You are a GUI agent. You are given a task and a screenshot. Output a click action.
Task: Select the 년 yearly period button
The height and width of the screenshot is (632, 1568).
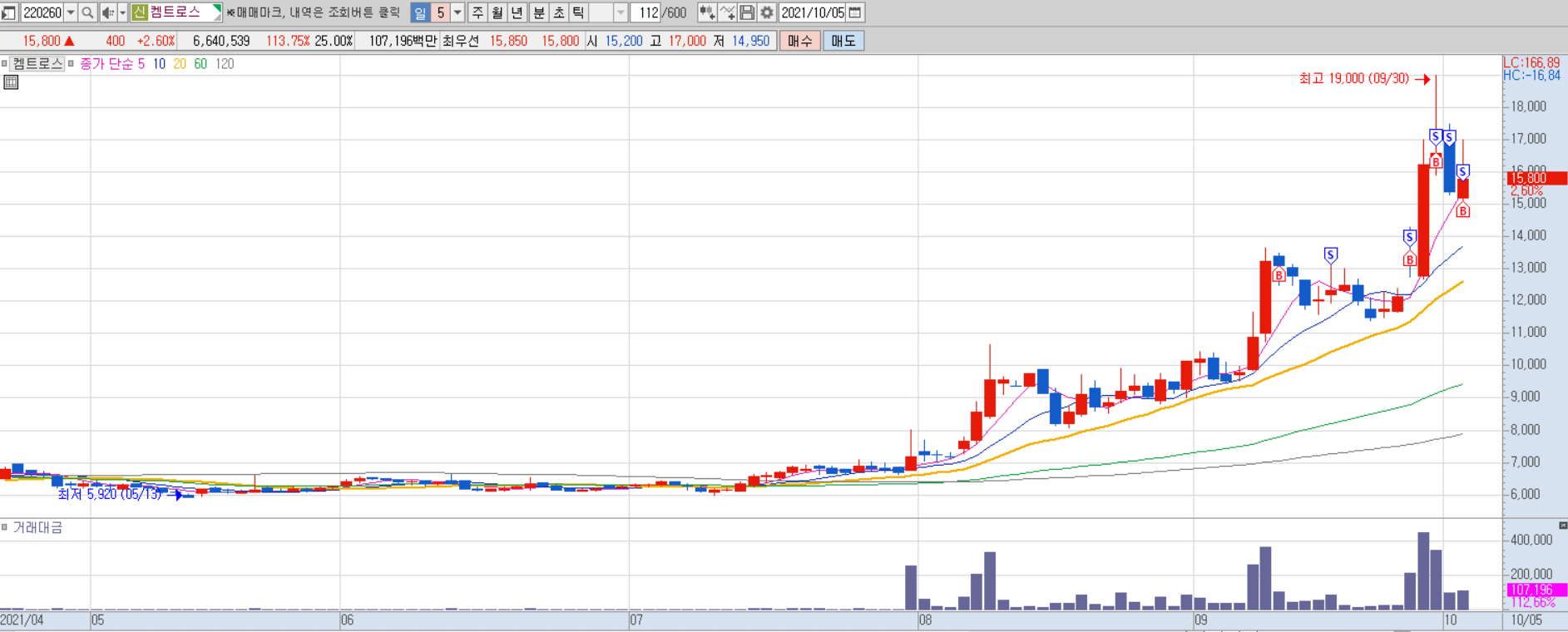(517, 12)
